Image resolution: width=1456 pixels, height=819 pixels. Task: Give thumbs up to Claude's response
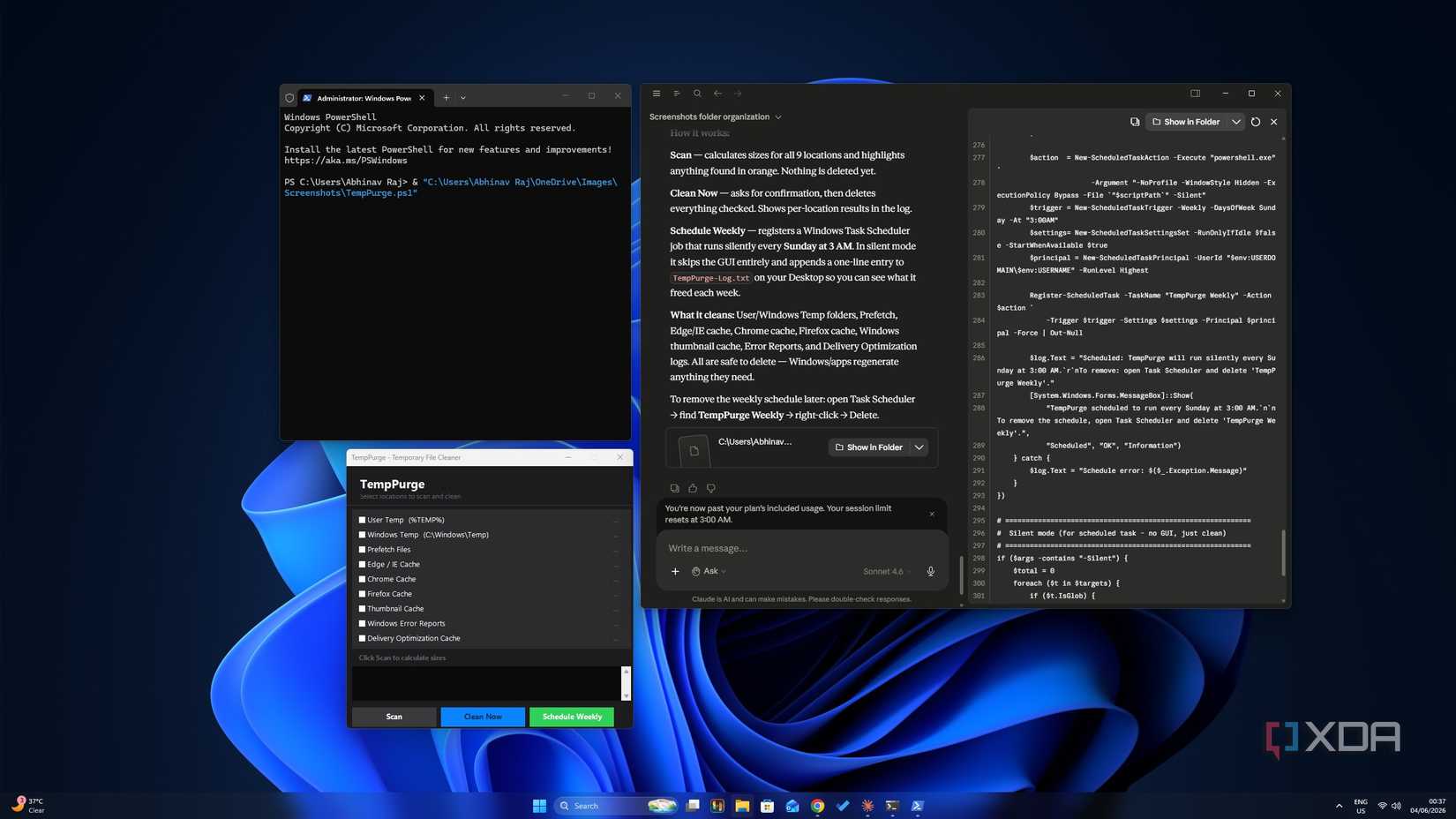pyautogui.click(x=693, y=488)
